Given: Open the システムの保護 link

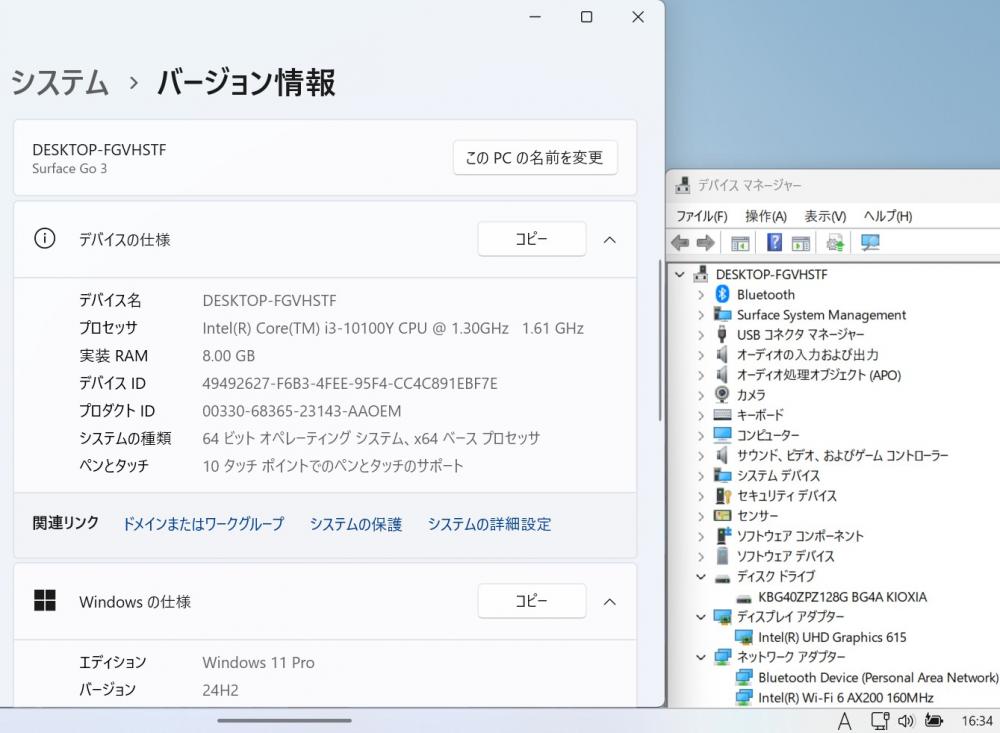Looking at the screenshot, I should point(356,524).
